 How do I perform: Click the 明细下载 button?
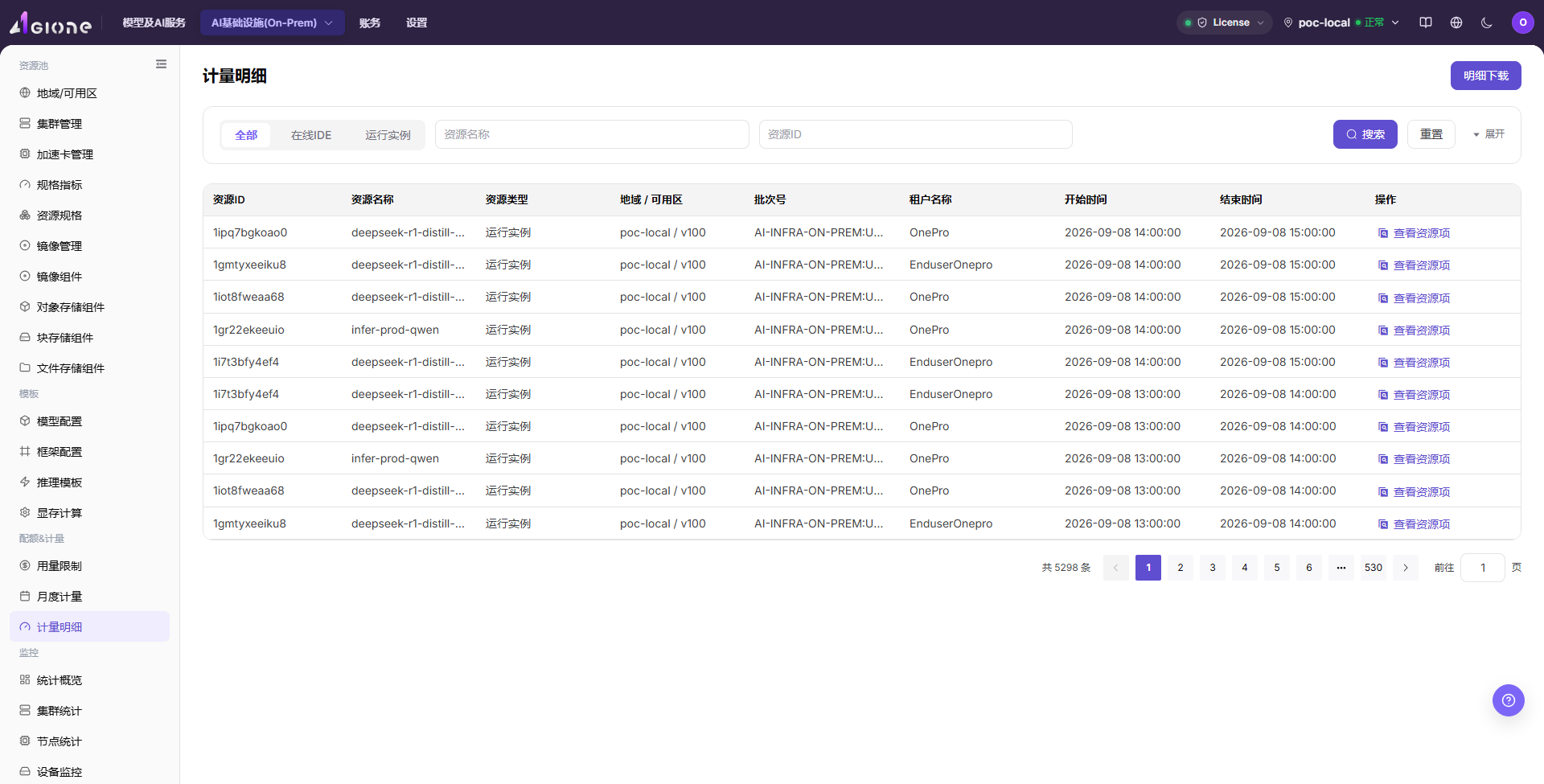coord(1486,76)
